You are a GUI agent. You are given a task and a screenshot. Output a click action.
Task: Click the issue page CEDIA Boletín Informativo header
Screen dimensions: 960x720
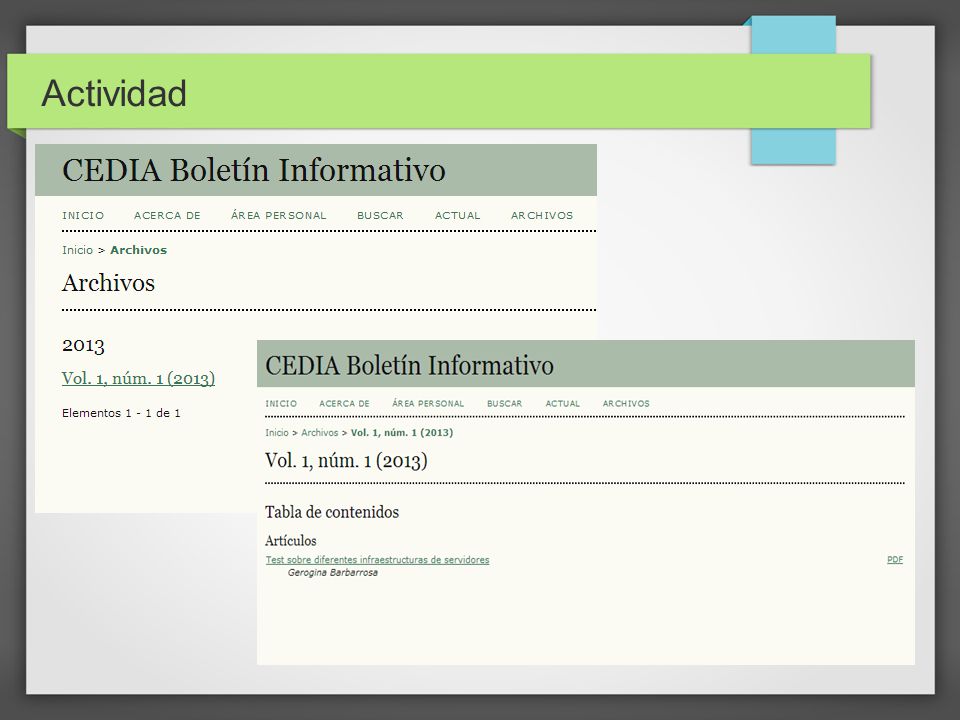[409, 366]
